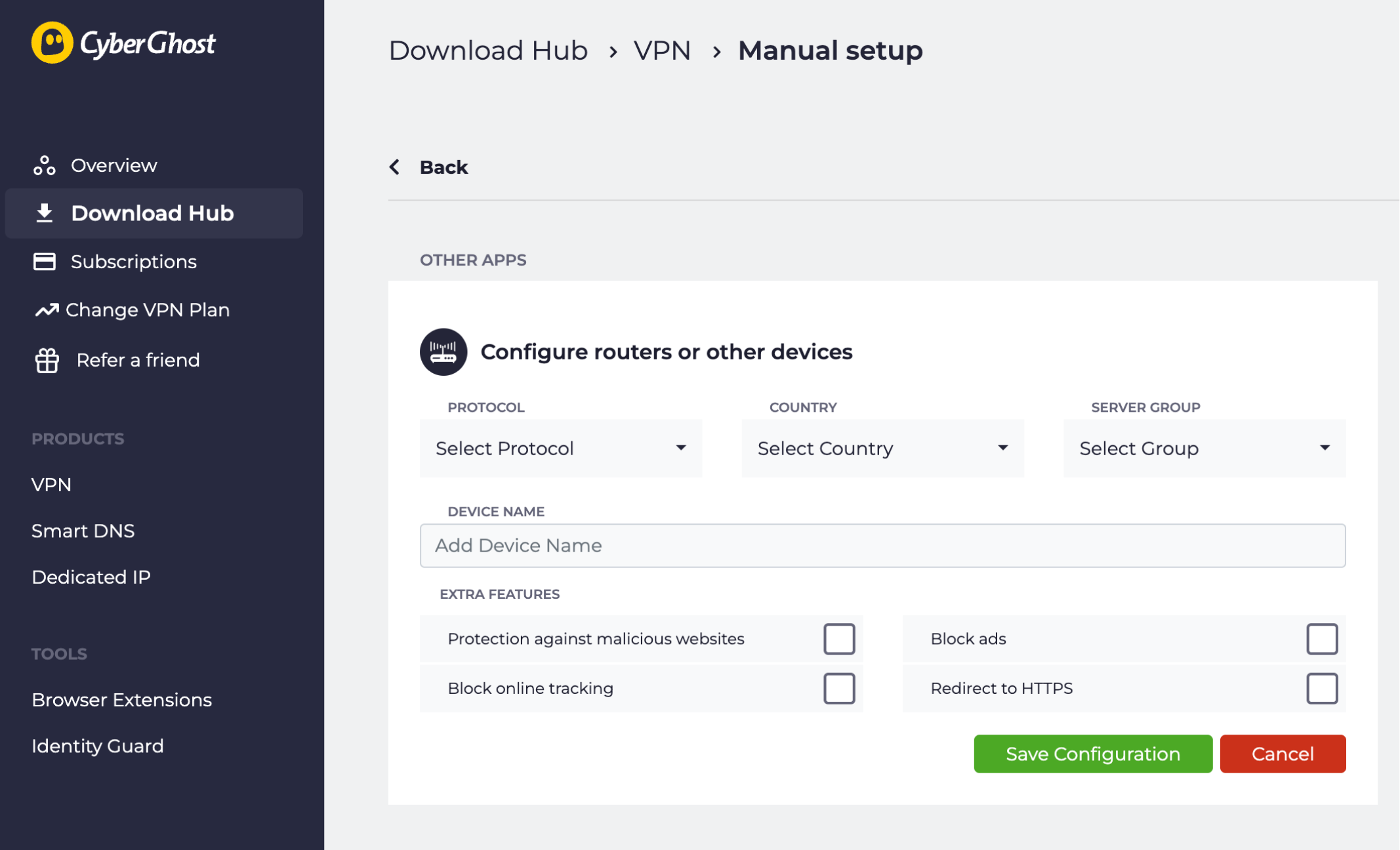
Task: Open Overview in the sidebar
Action: coord(113,165)
